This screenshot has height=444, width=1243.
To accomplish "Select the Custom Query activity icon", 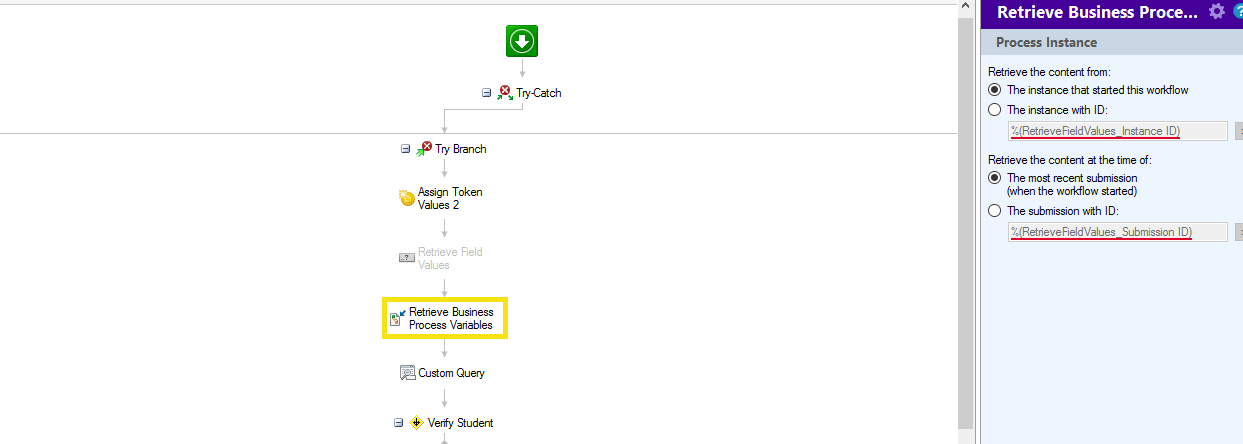I will point(407,373).
